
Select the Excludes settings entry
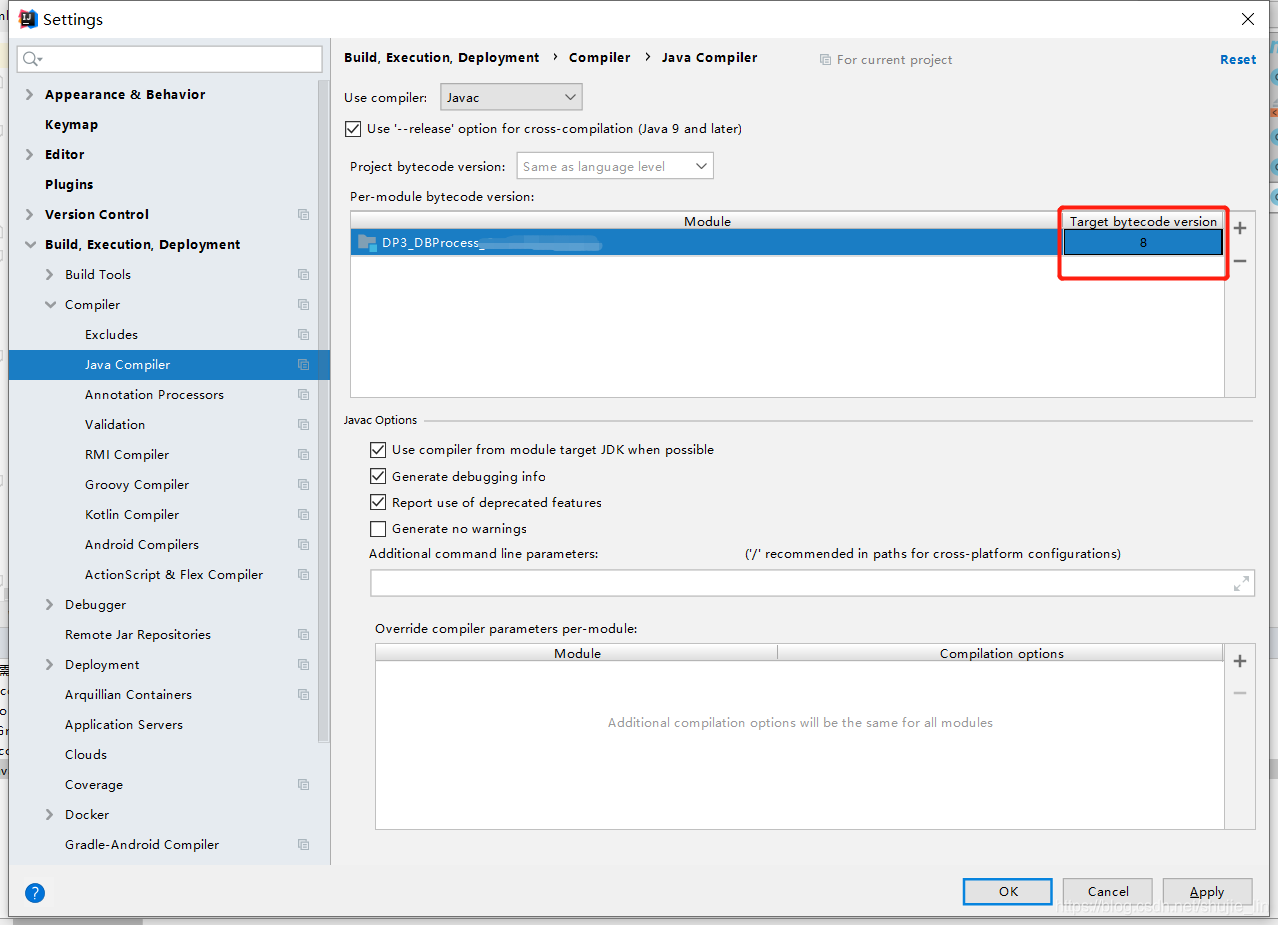coord(111,334)
